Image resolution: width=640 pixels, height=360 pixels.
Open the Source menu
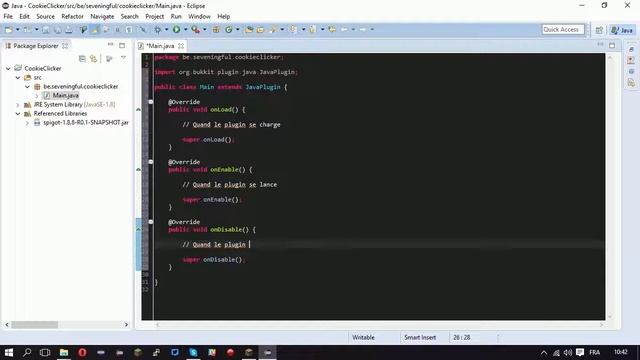coord(45,16)
